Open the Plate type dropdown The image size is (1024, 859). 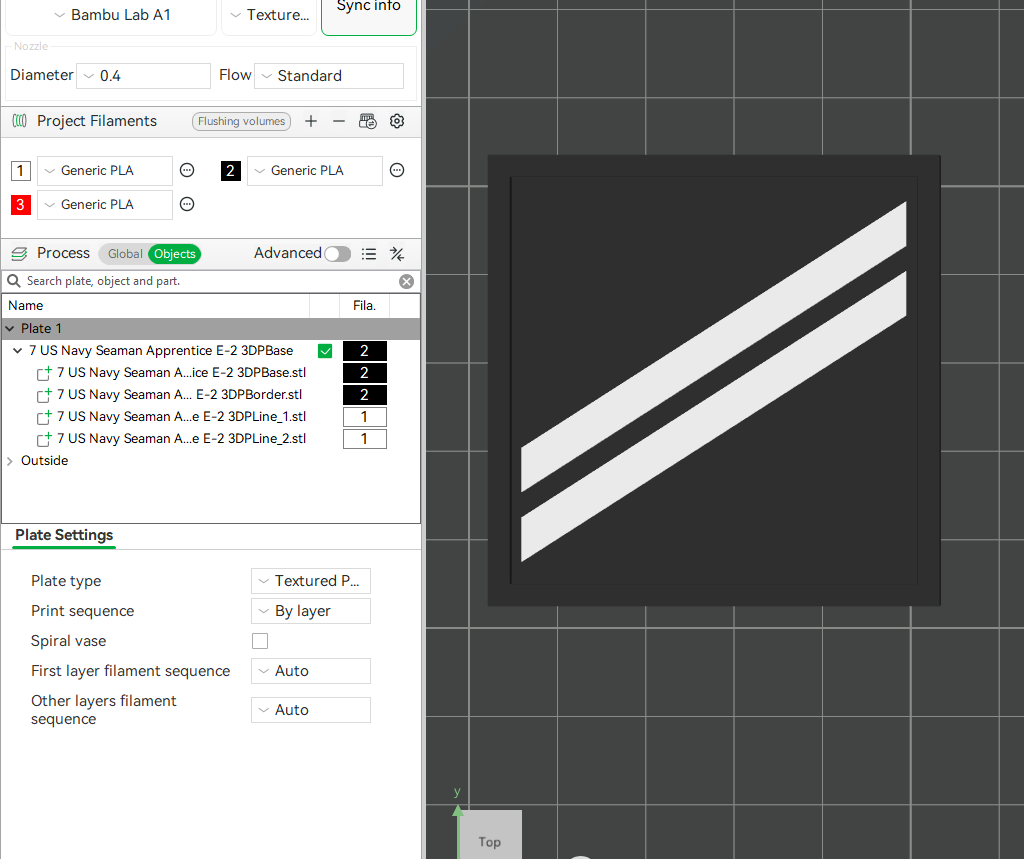tap(311, 581)
